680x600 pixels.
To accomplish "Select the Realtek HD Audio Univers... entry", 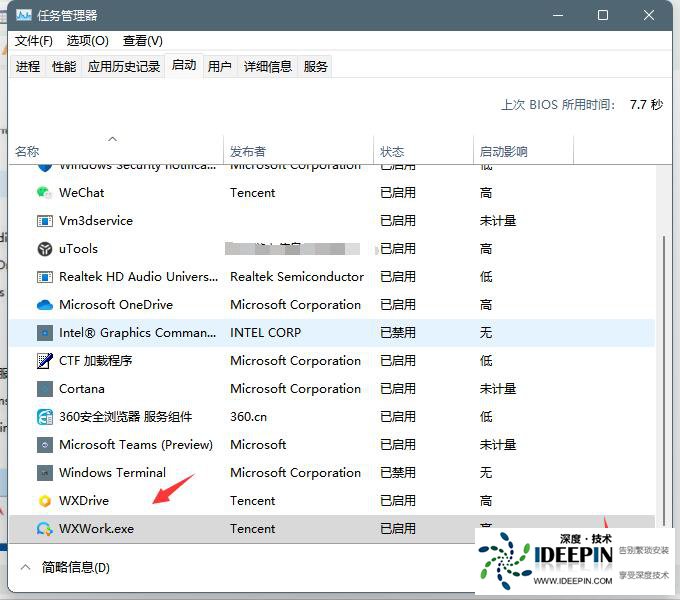I will (x=138, y=277).
